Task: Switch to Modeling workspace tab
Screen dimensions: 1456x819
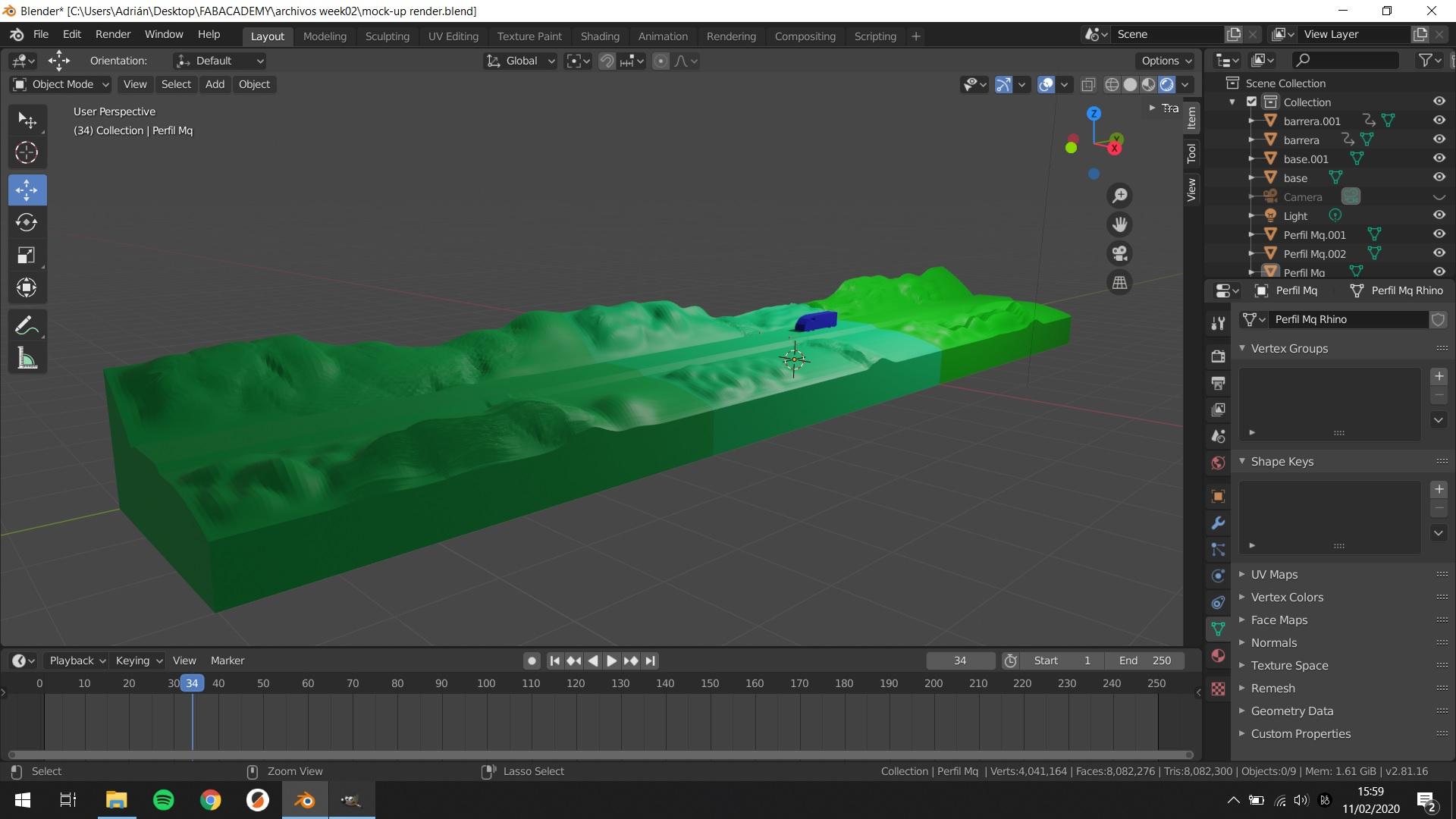Action: (x=325, y=36)
